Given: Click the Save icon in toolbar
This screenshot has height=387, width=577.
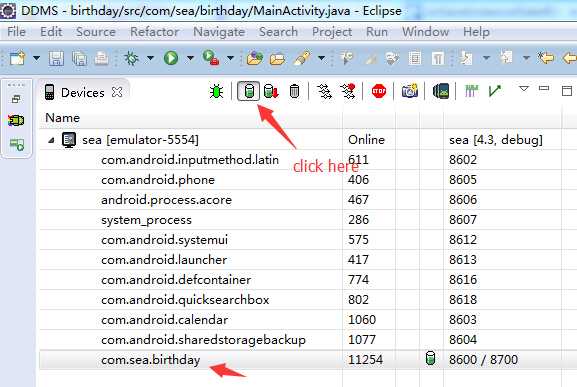Looking at the screenshot, I should 56,58.
